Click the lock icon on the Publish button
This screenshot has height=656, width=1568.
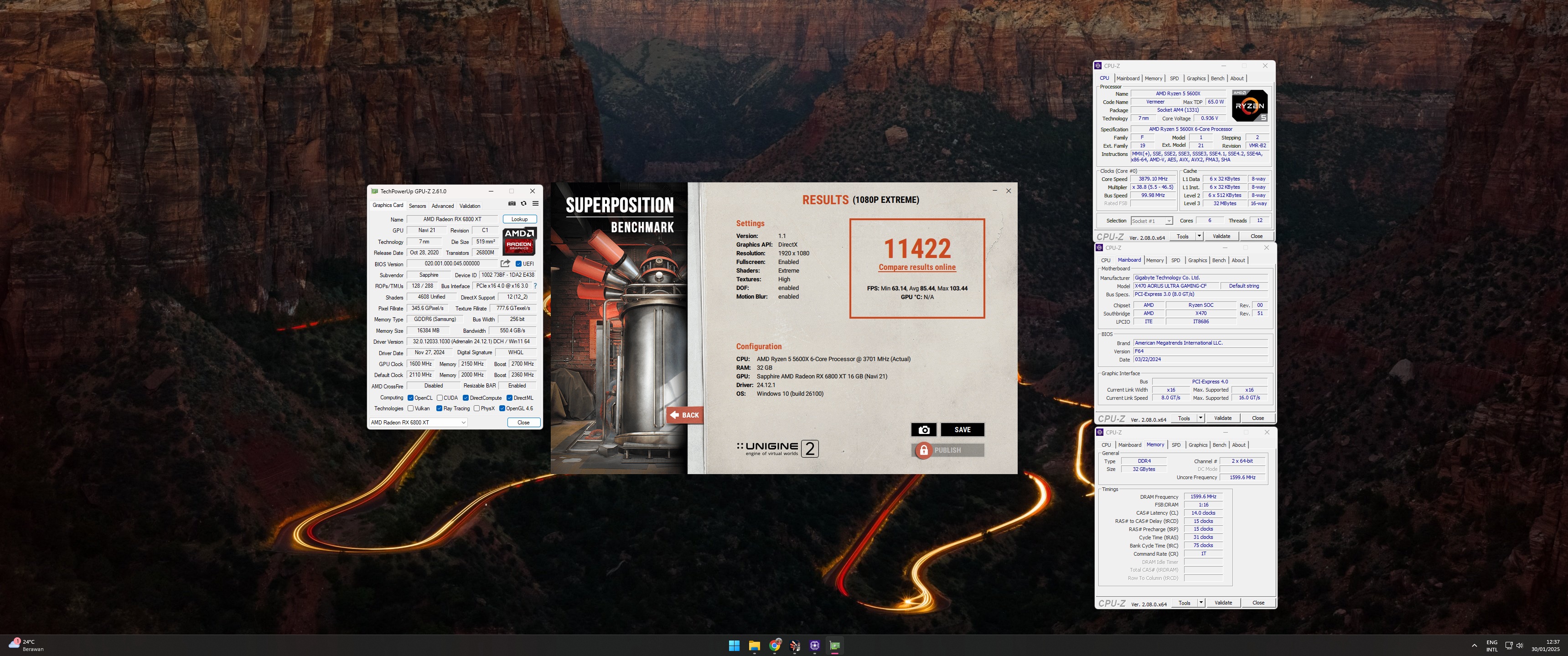click(x=923, y=450)
